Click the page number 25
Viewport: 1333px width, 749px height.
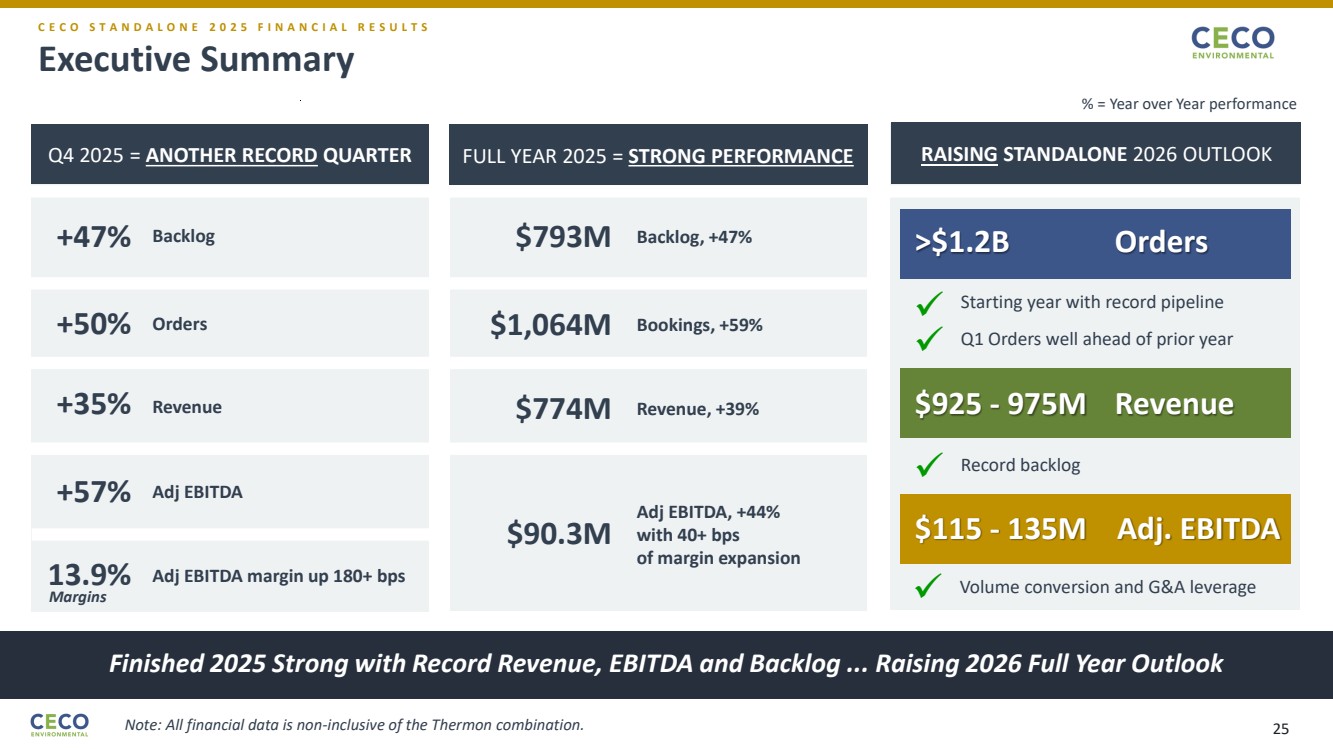click(x=1280, y=729)
